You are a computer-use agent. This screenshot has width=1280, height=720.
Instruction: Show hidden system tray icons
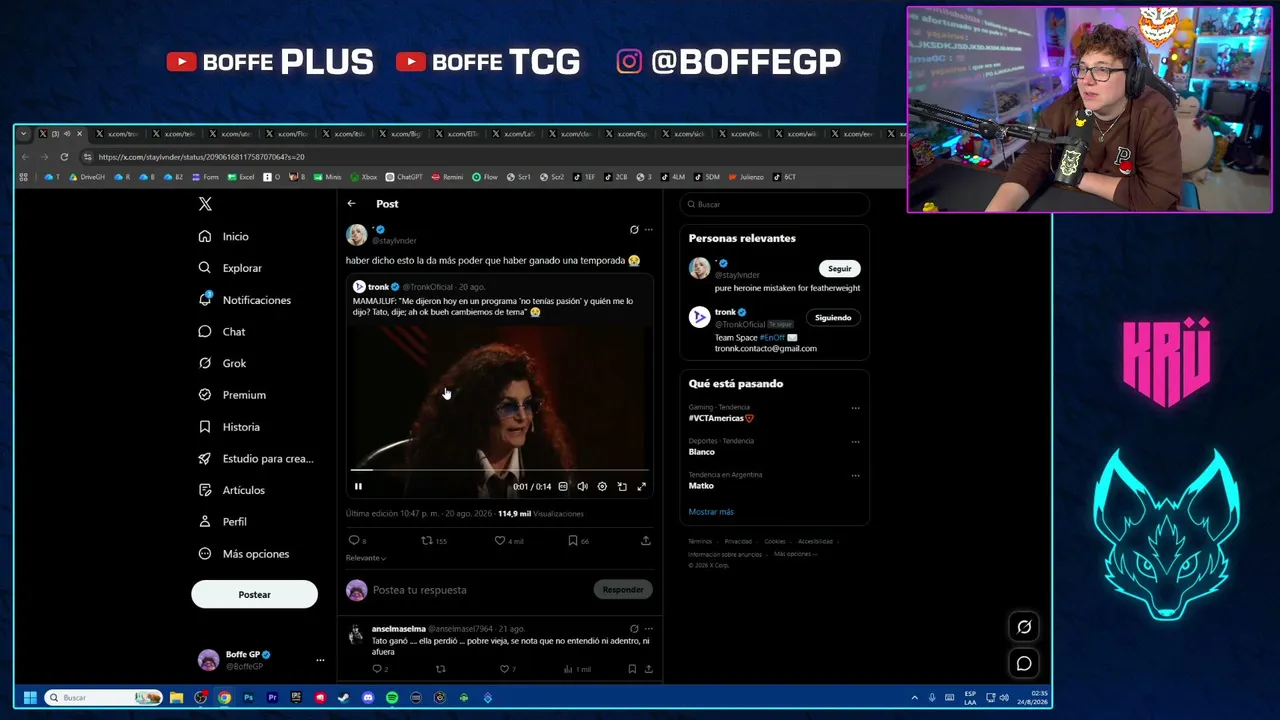[914, 698]
